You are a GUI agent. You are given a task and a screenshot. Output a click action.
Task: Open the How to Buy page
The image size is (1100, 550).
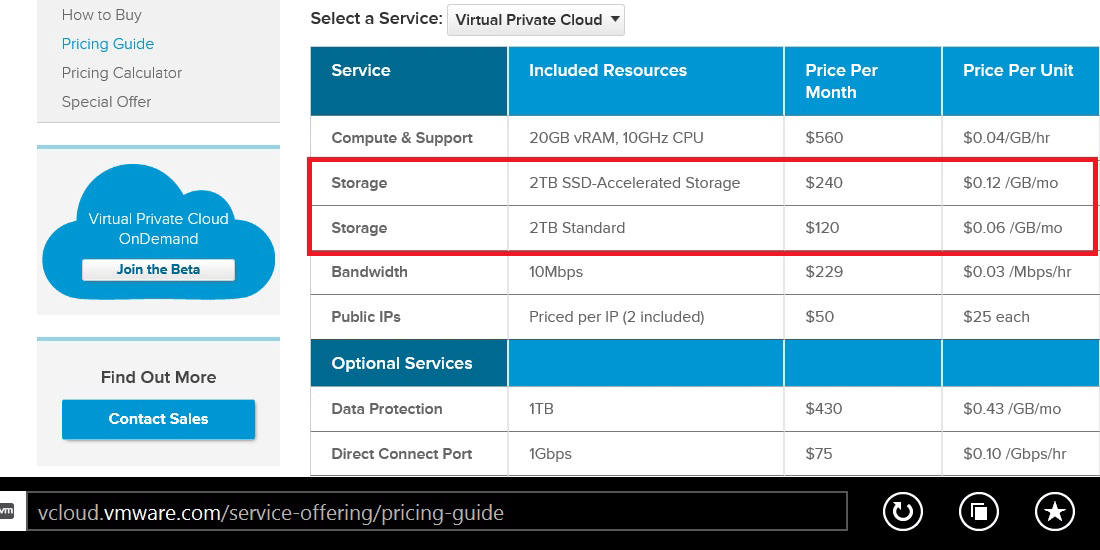[x=102, y=15]
